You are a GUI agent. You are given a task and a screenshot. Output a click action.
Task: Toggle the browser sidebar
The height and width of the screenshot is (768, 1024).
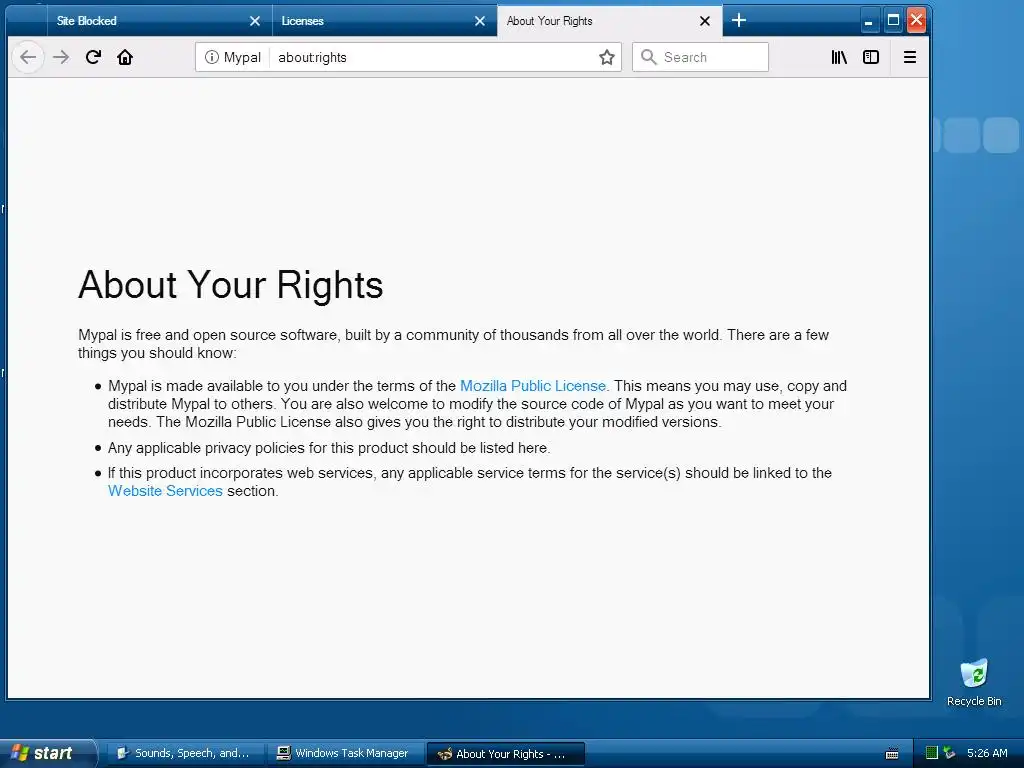pos(871,57)
